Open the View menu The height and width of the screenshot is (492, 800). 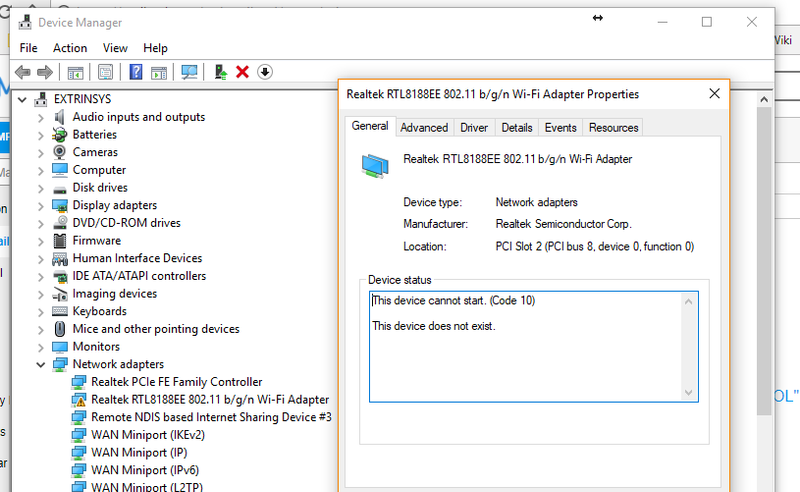click(x=115, y=48)
